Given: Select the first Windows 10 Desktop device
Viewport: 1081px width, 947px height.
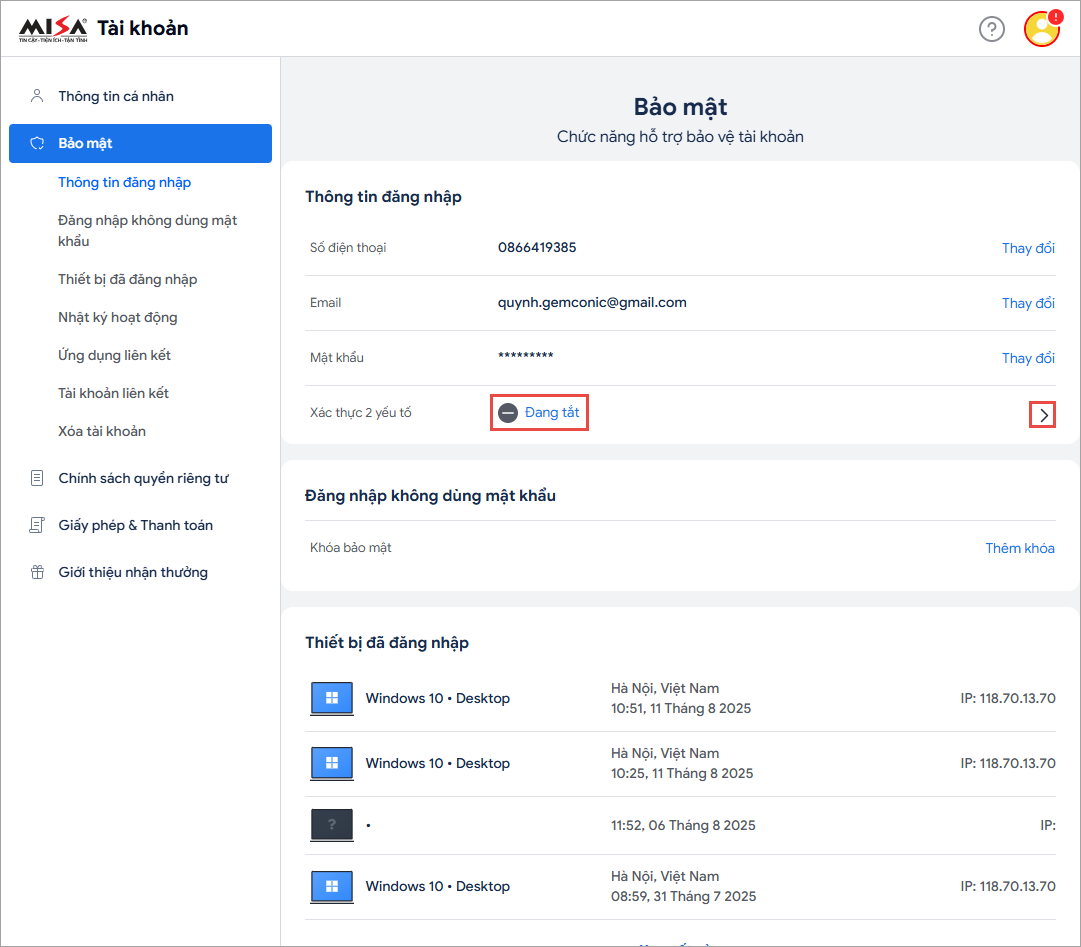Looking at the screenshot, I should 437,698.
